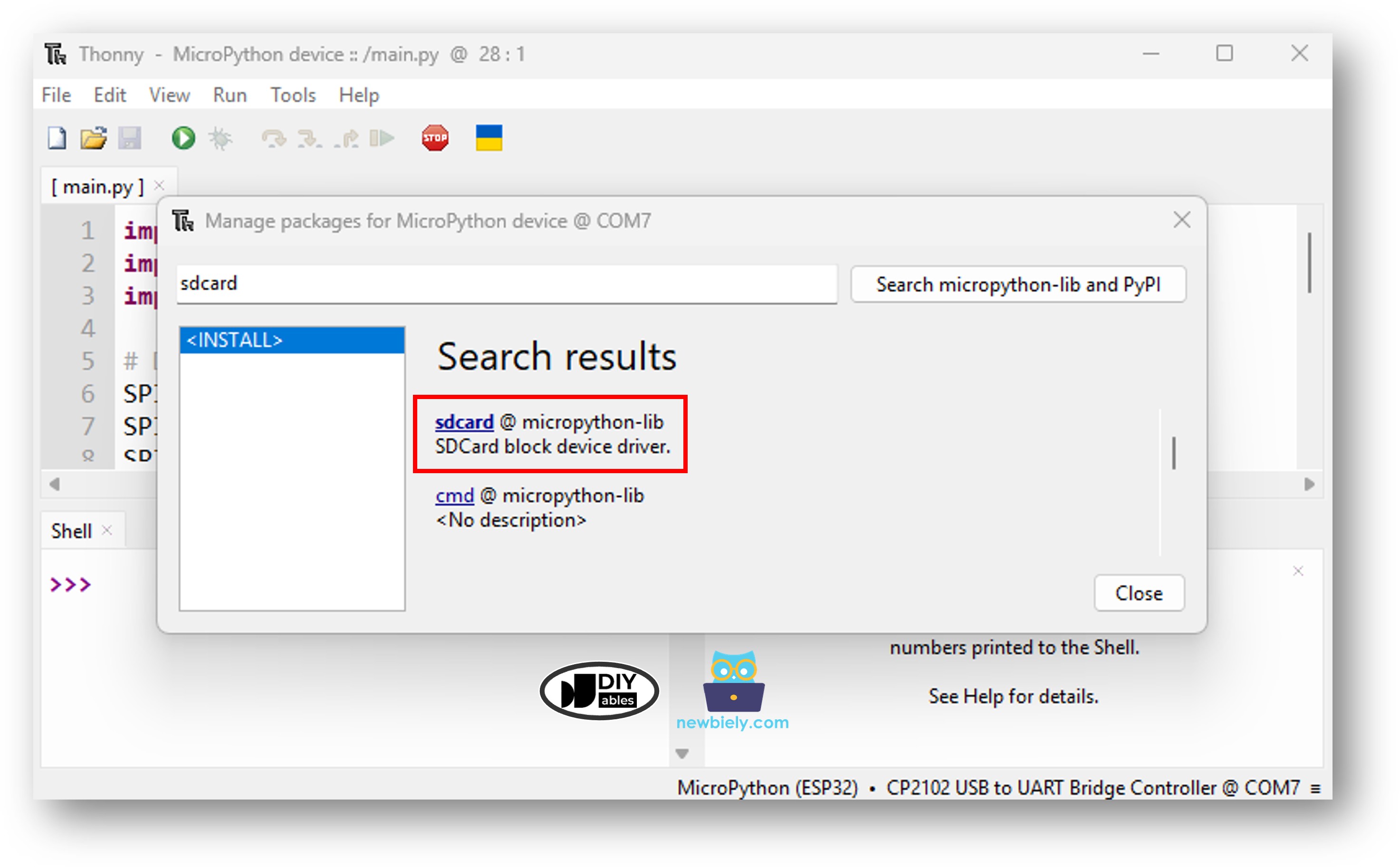Click the Step over icon

coord(274,138)
